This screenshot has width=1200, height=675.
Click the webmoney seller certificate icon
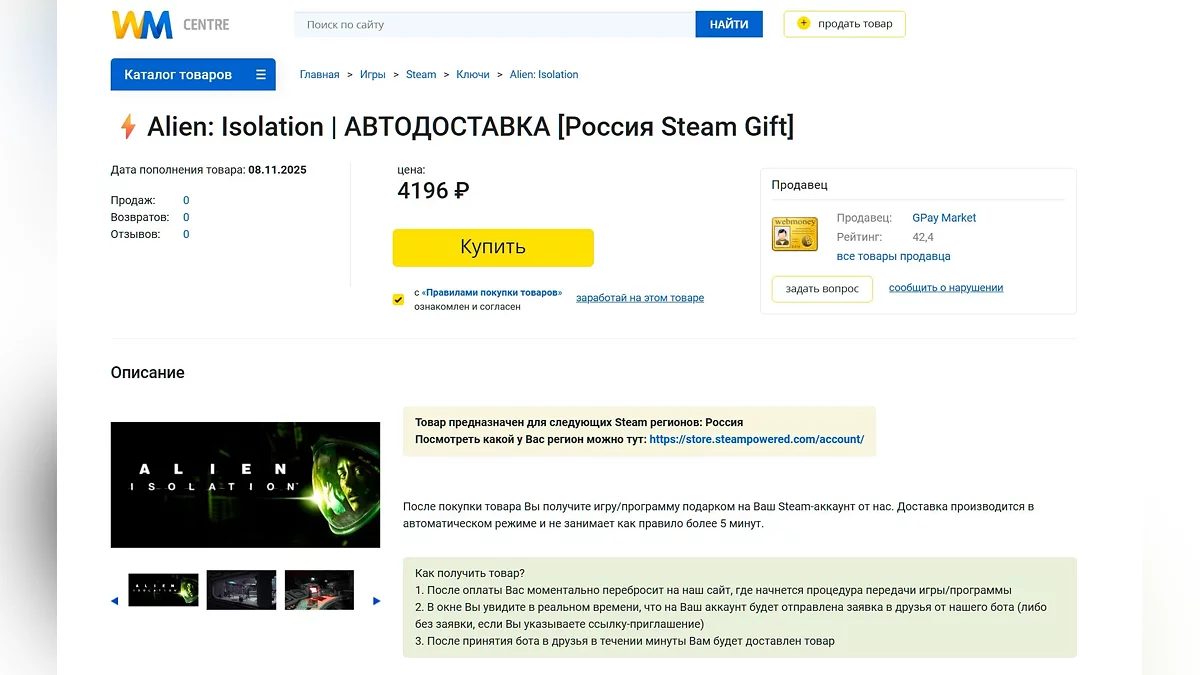coord(795,234)
